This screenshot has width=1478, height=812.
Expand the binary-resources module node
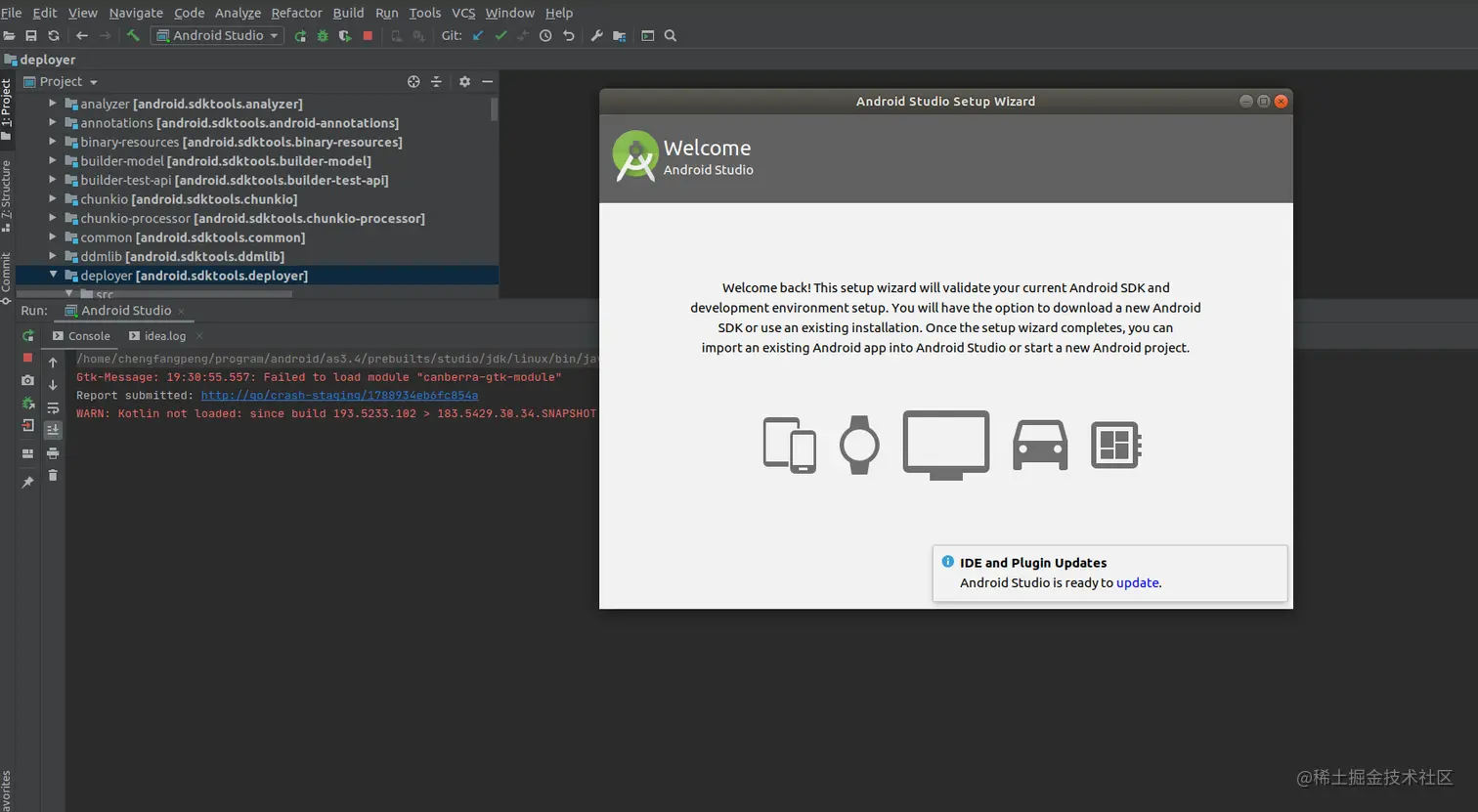pos(53,142)
